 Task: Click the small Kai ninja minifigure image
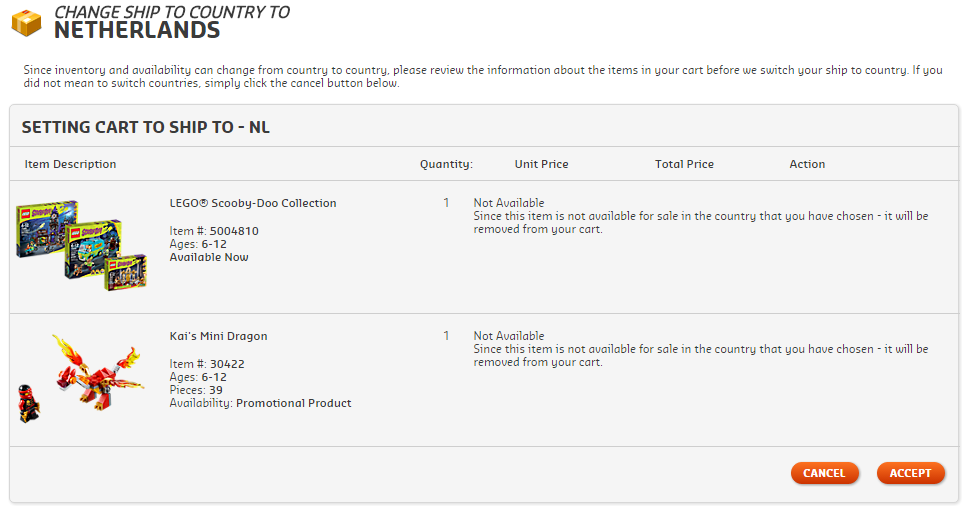[29, 402]
